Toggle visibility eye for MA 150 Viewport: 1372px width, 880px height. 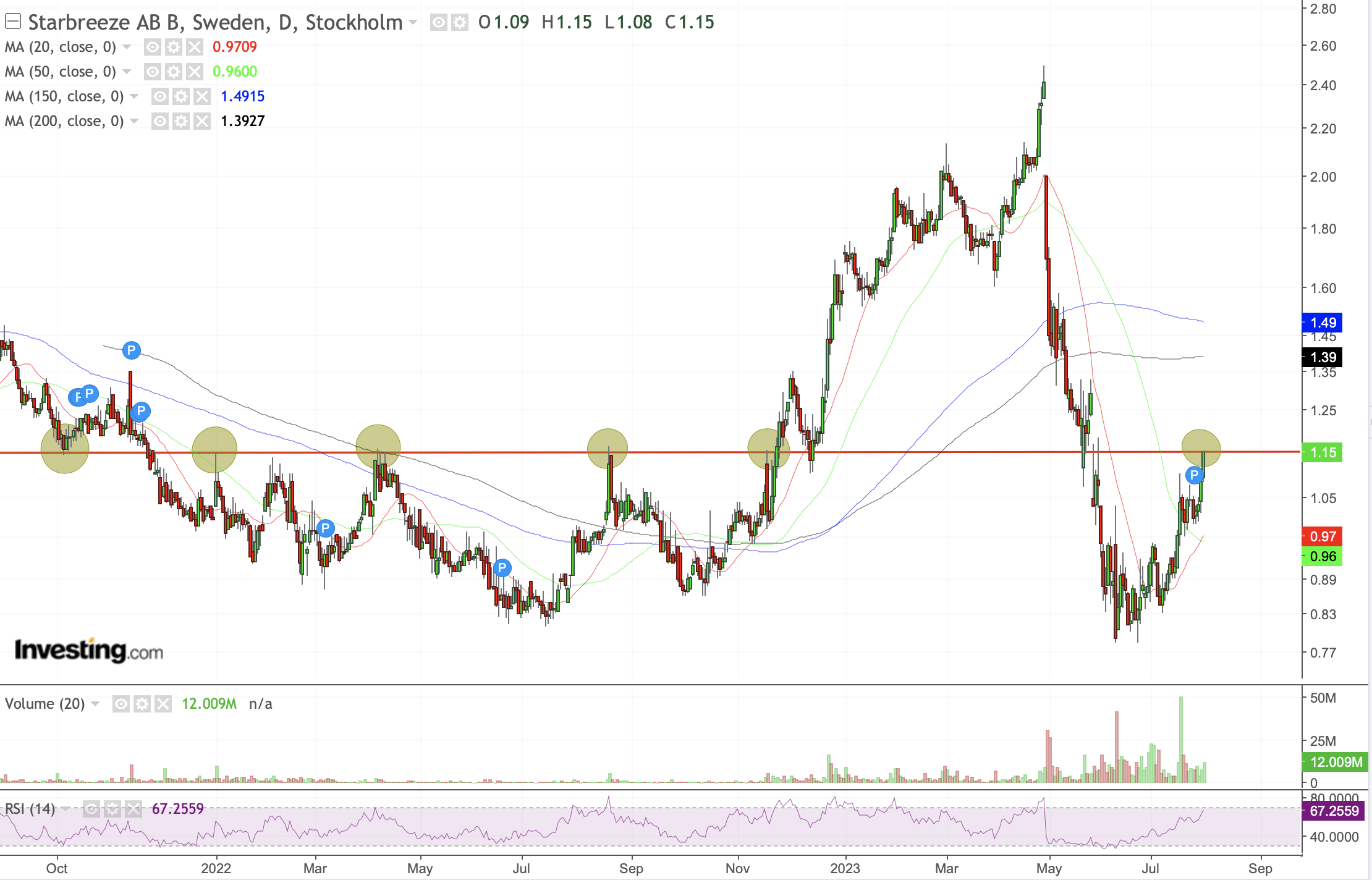(160, 96)
